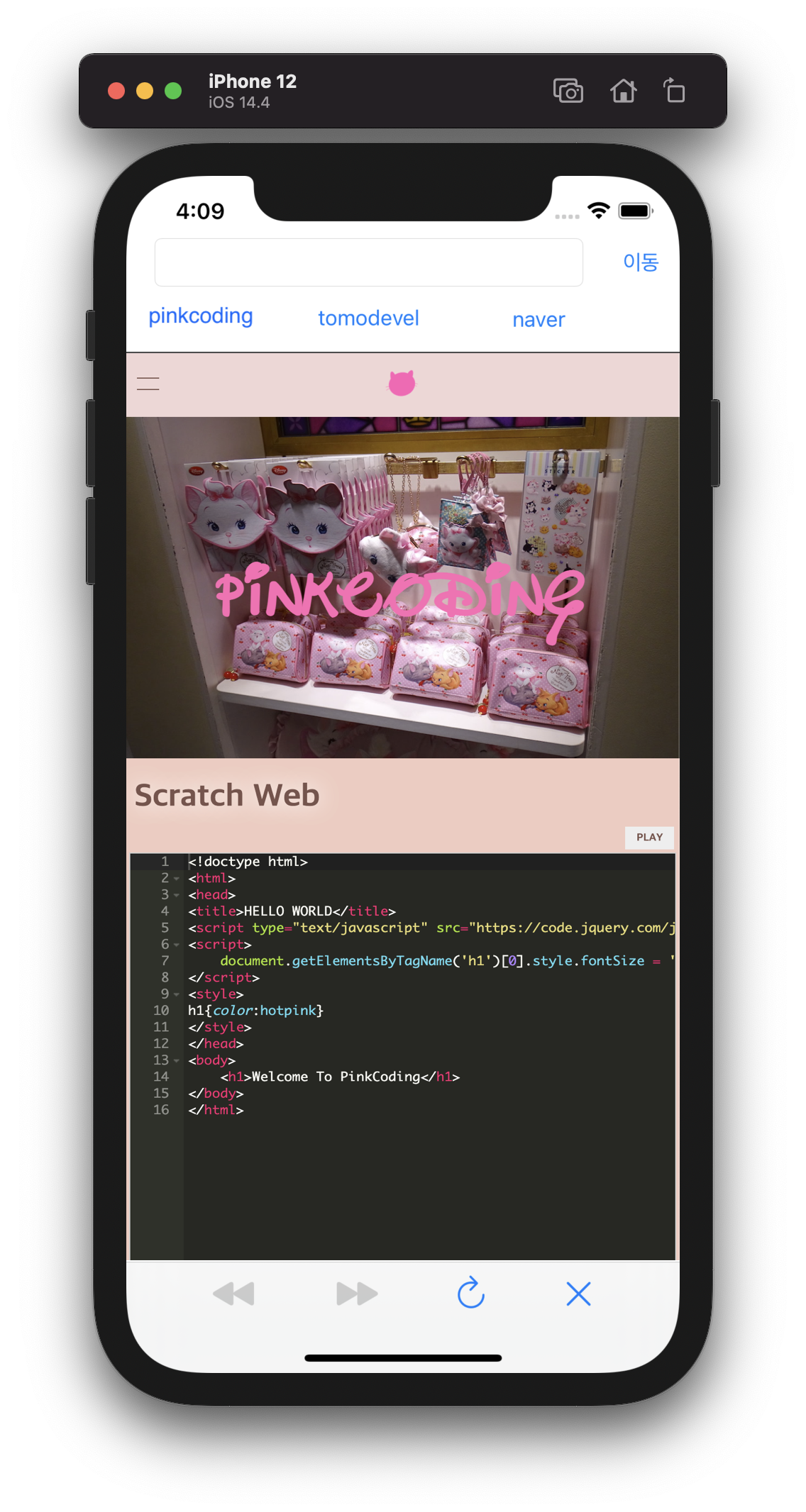806x1512 pixels.
Task: Click line number 16 in gutter
Action: point(161,1110)
